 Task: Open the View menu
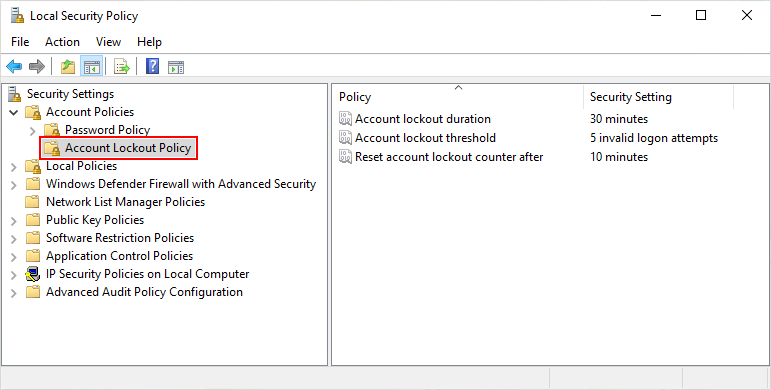(x=109, y=42)
